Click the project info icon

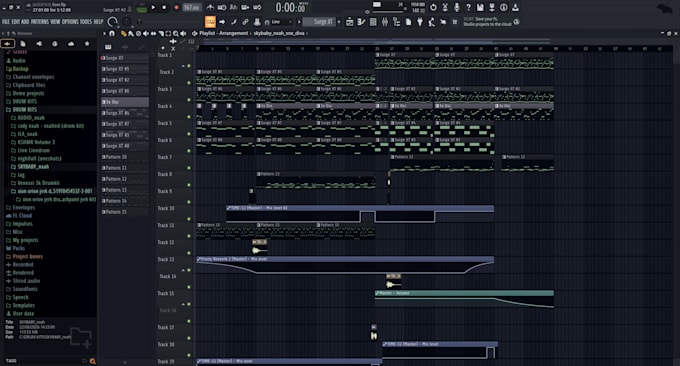(503, 7)
